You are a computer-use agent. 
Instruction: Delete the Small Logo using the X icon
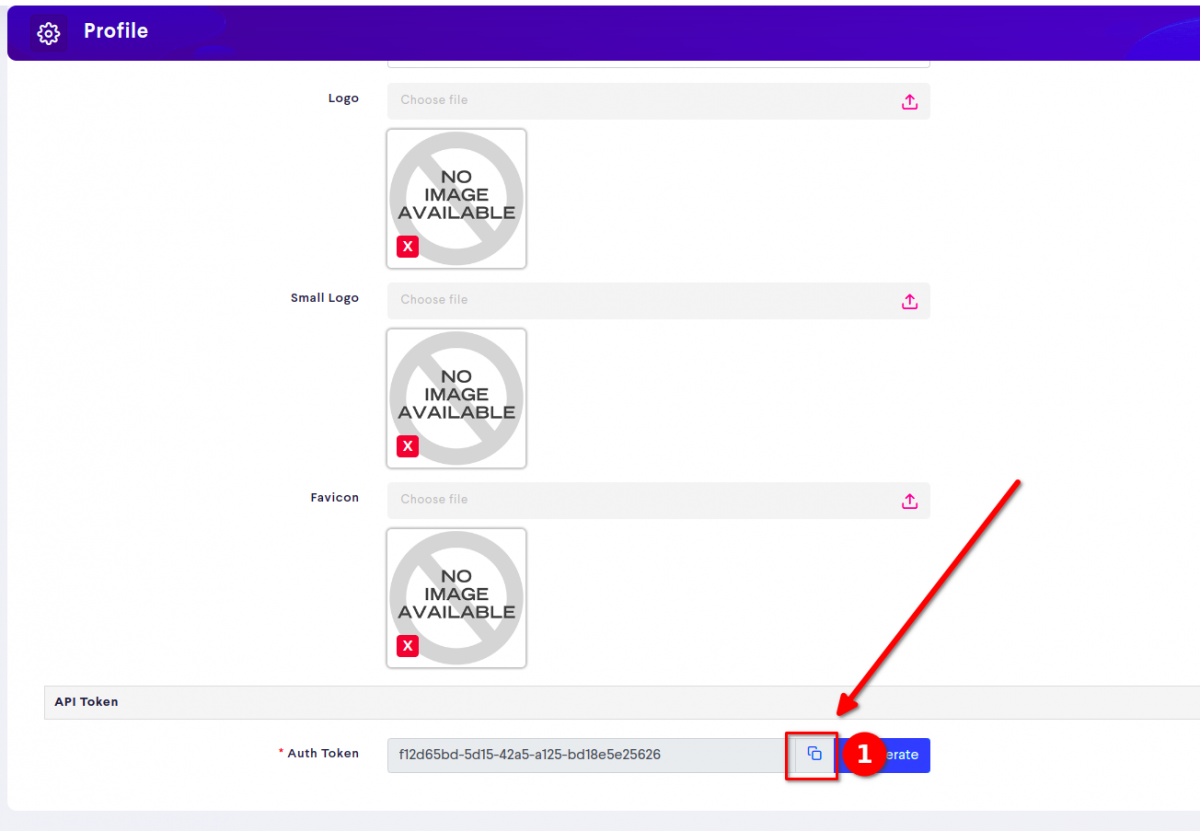(x=406, y=446)
